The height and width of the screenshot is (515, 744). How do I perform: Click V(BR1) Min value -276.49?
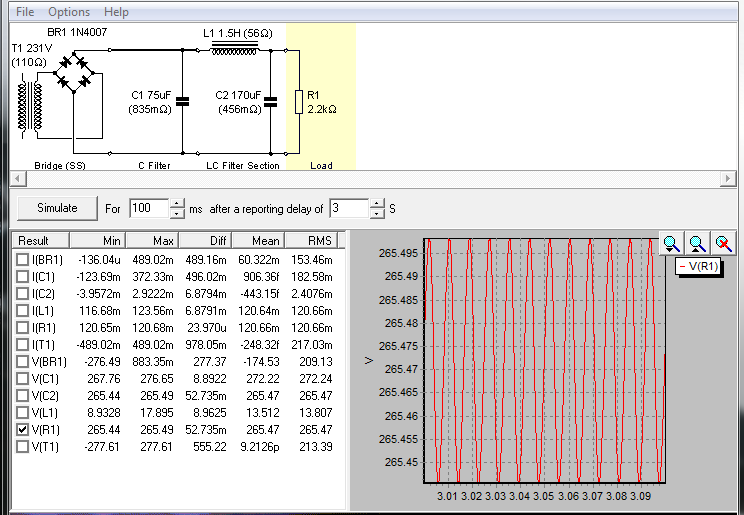(x=102, y=362)
